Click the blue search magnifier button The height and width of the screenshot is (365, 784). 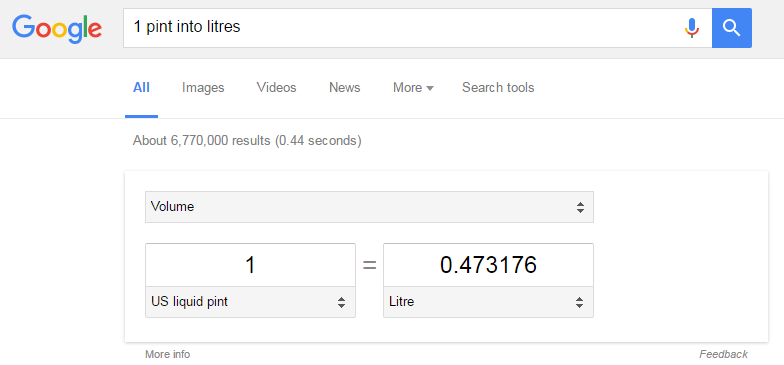click(x=732, y=28)
